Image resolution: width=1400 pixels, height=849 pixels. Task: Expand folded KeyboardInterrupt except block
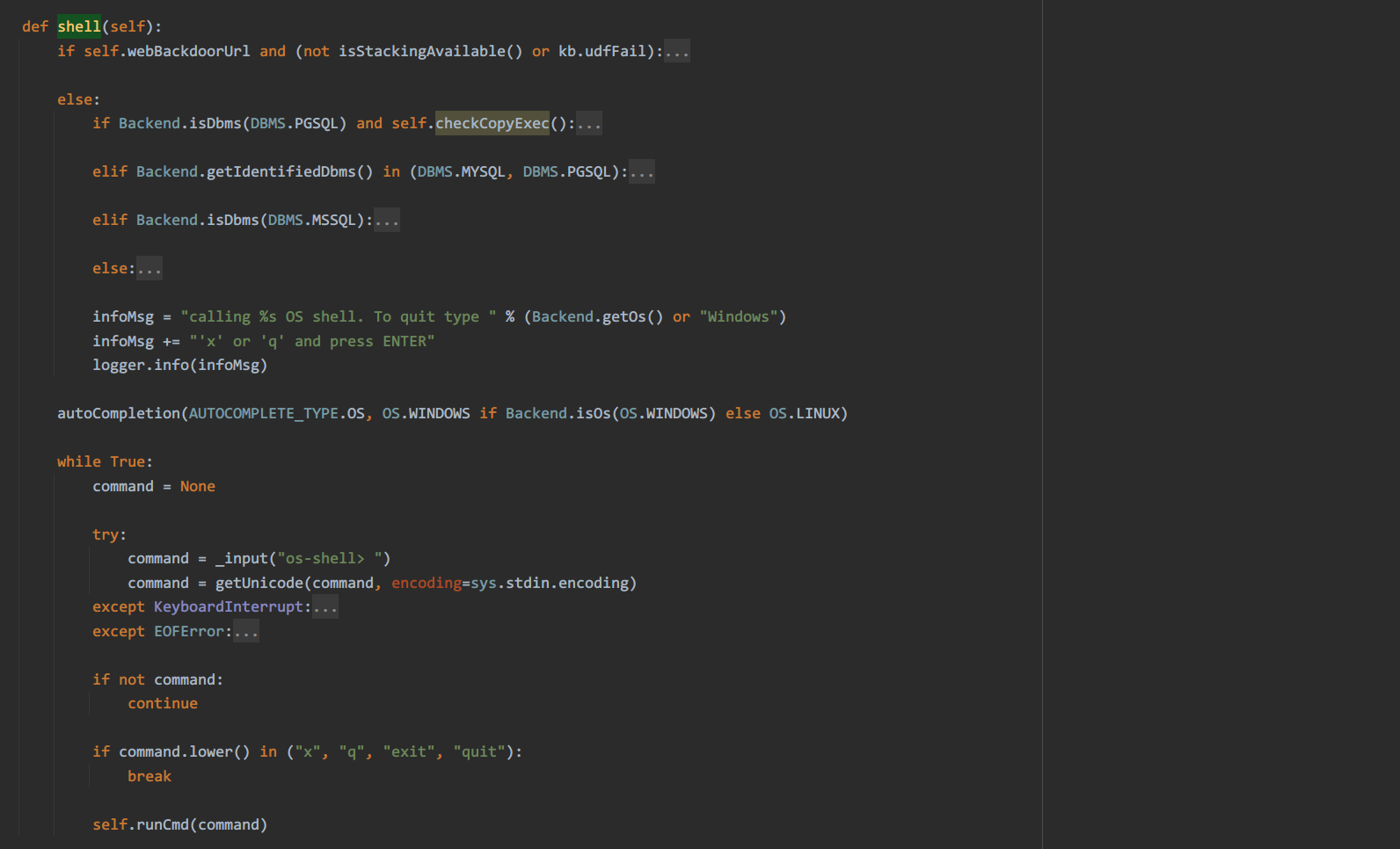click(x=325, y=606)
